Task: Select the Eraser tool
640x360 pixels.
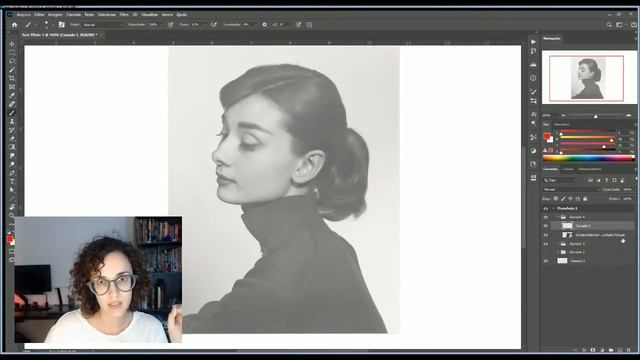Action: tap(12, 138)
